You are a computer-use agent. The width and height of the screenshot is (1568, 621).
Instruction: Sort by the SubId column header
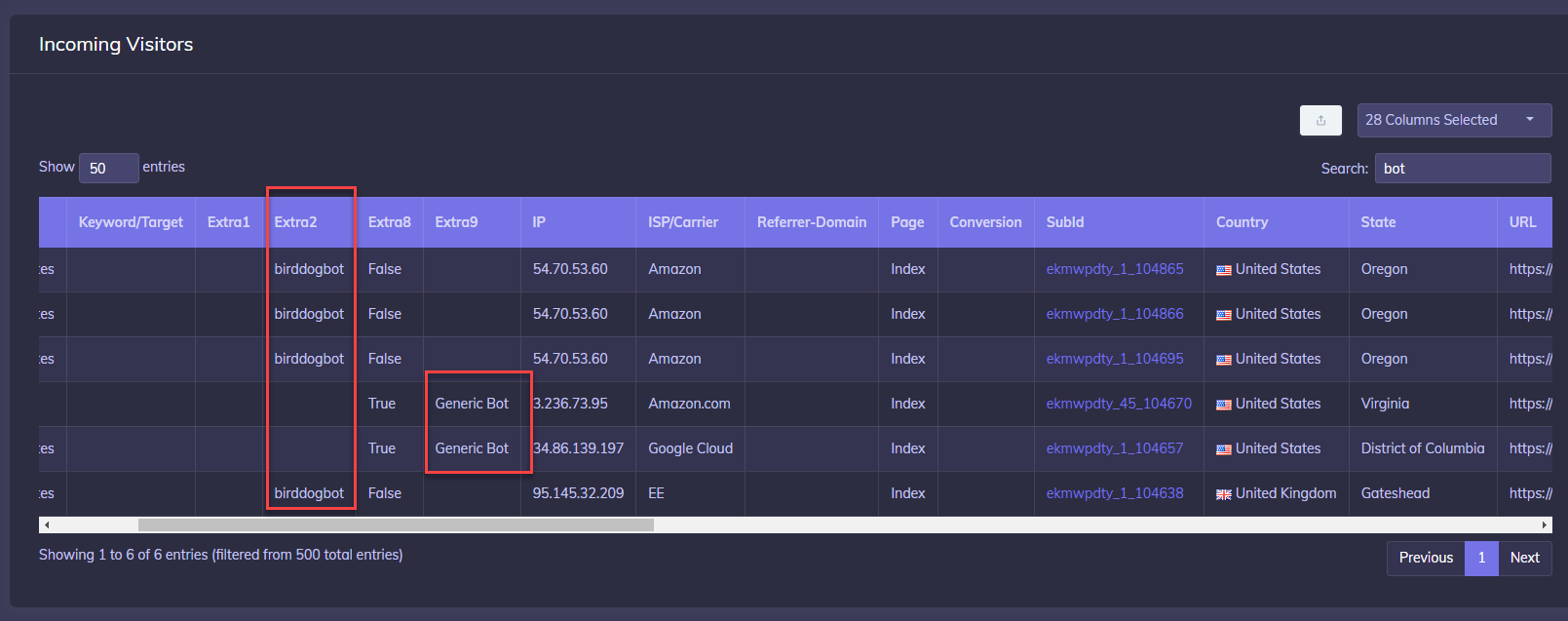[x=1064, y=222]
